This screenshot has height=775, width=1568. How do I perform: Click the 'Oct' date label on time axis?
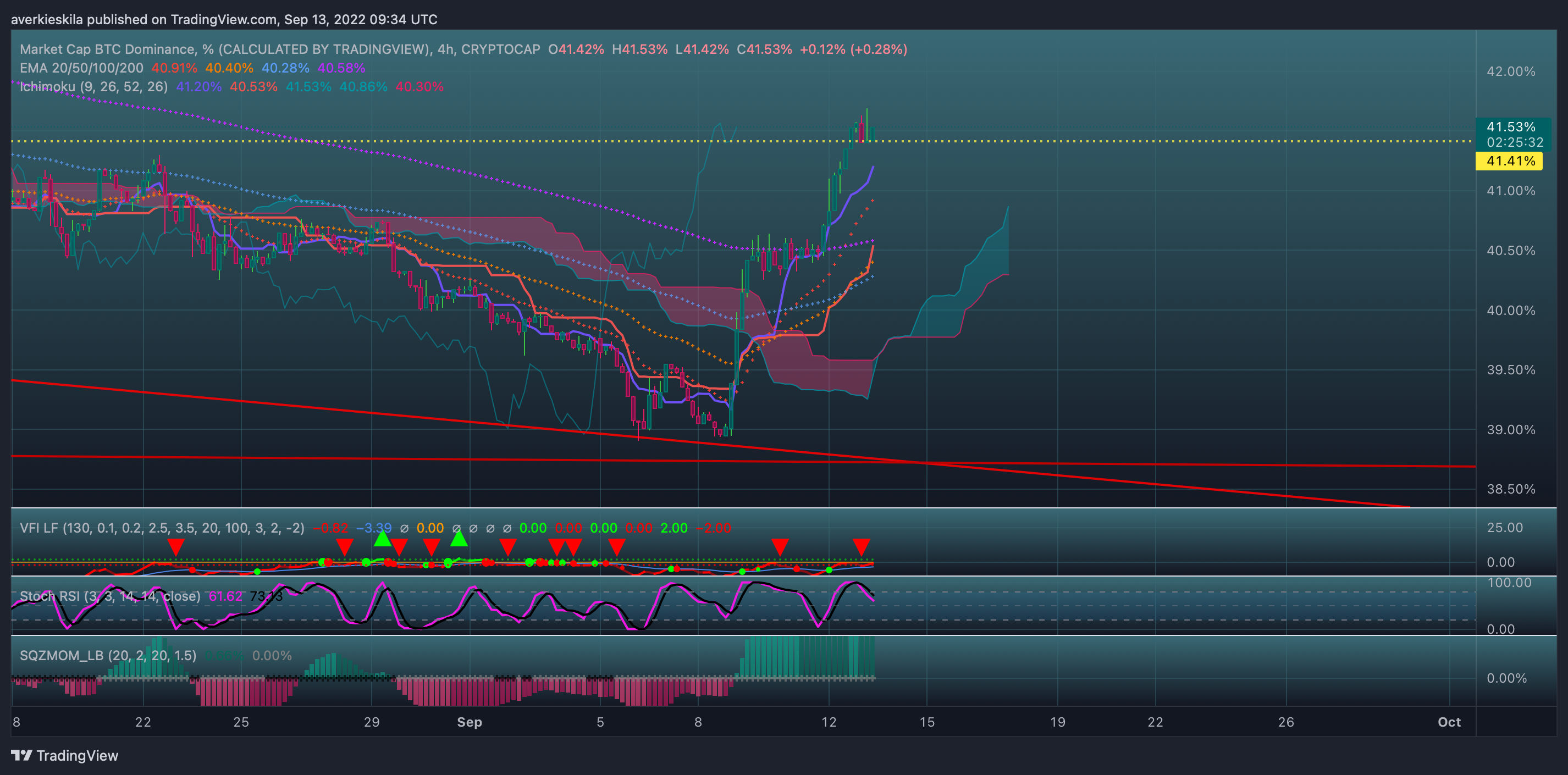click(x=1449, y=722)
